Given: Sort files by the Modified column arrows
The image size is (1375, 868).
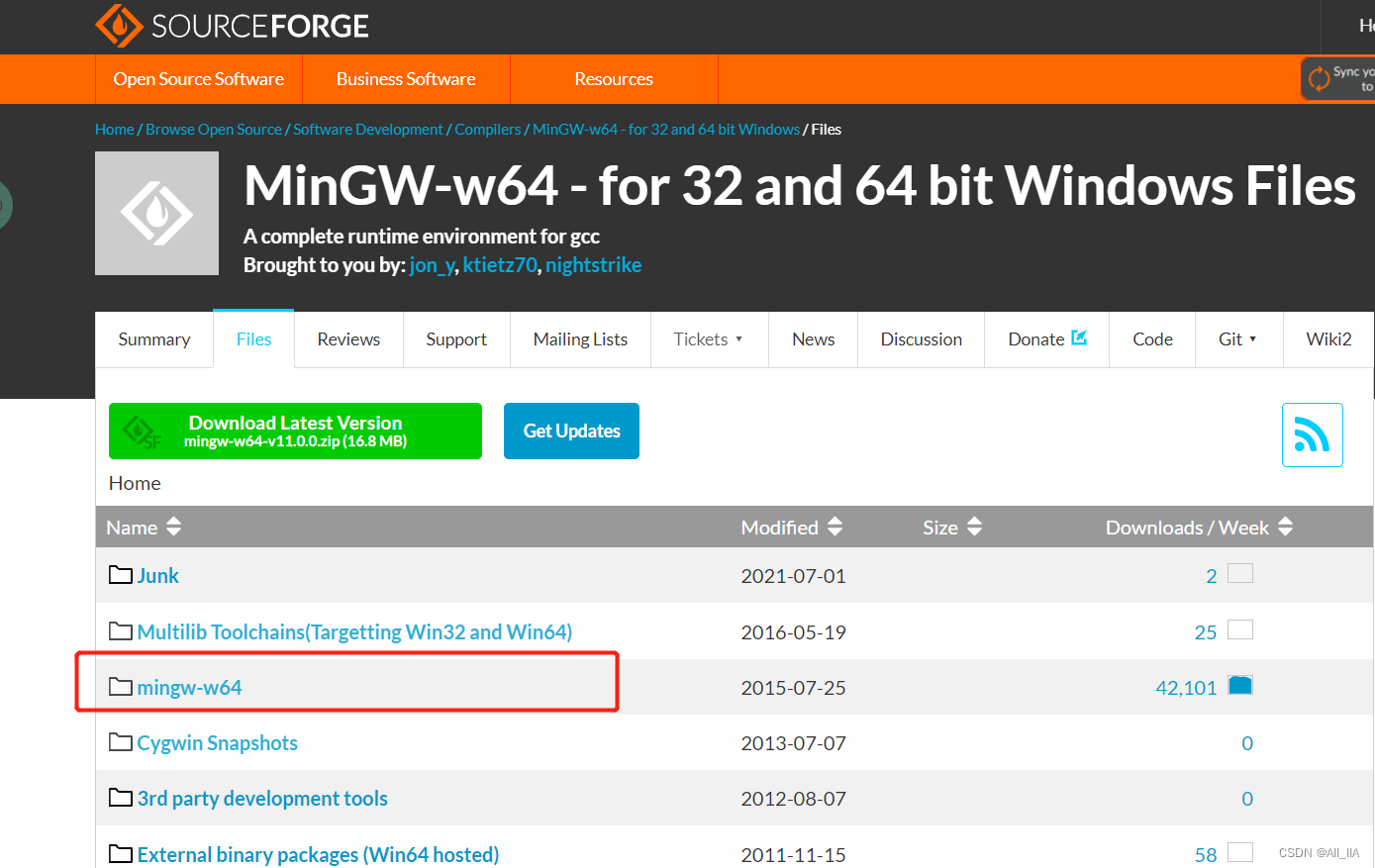Looking at the screenshot, I should pos(835,527).
